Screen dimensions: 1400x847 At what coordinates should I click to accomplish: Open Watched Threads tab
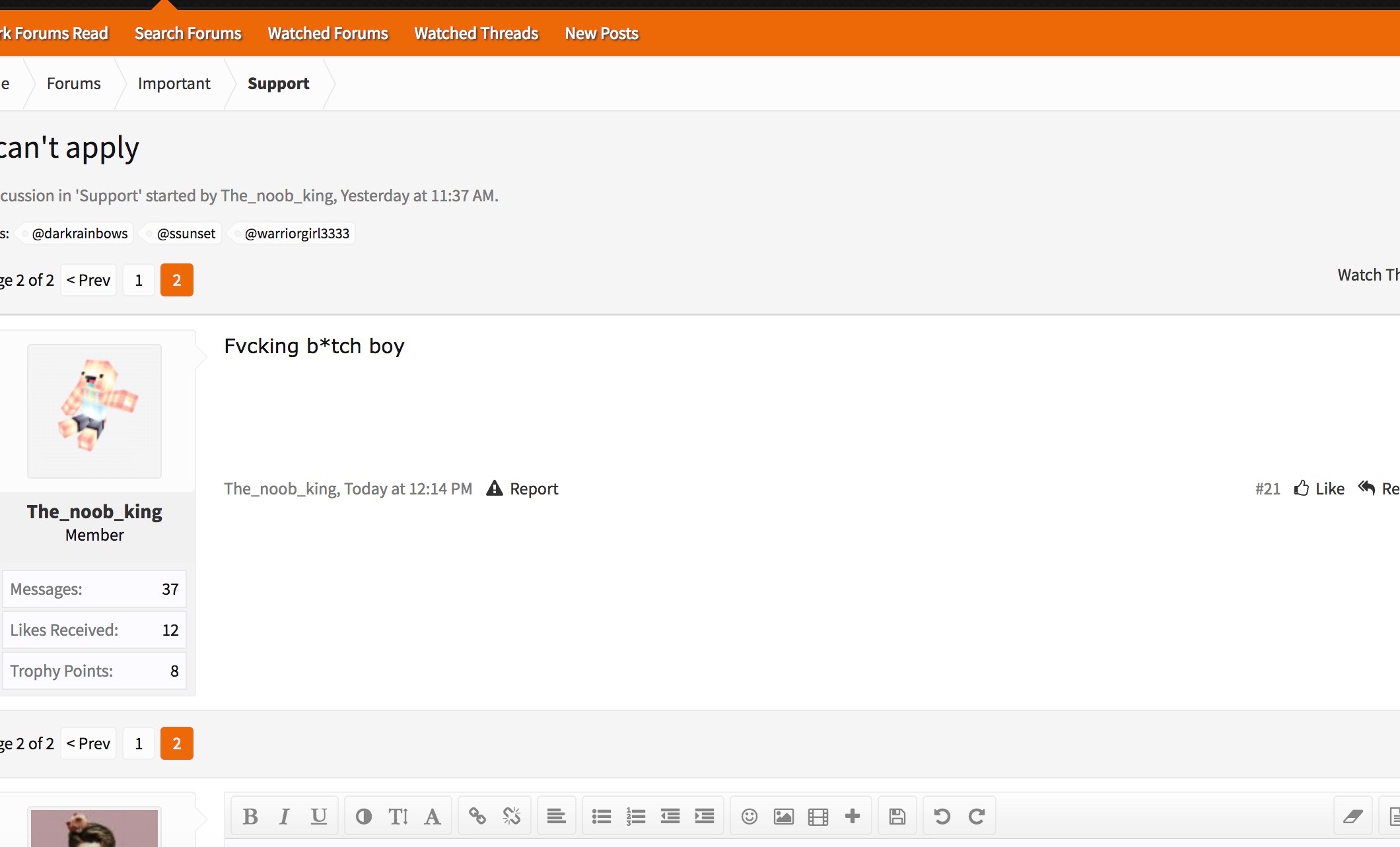pos(476,33)
